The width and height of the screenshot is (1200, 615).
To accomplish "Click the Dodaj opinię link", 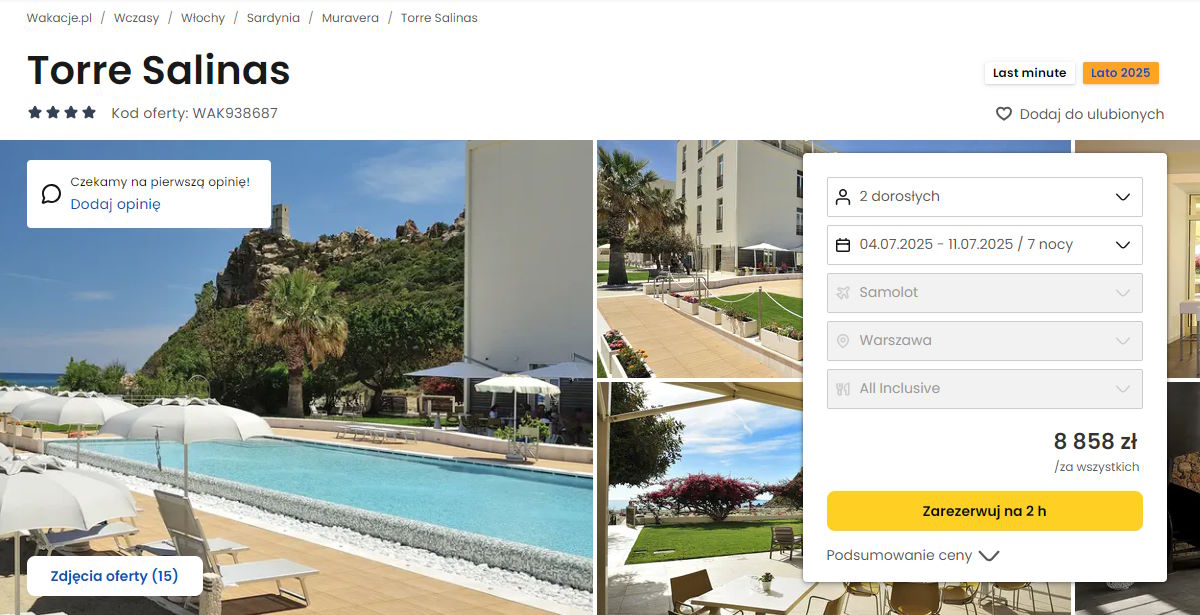I will coord(115,204).
